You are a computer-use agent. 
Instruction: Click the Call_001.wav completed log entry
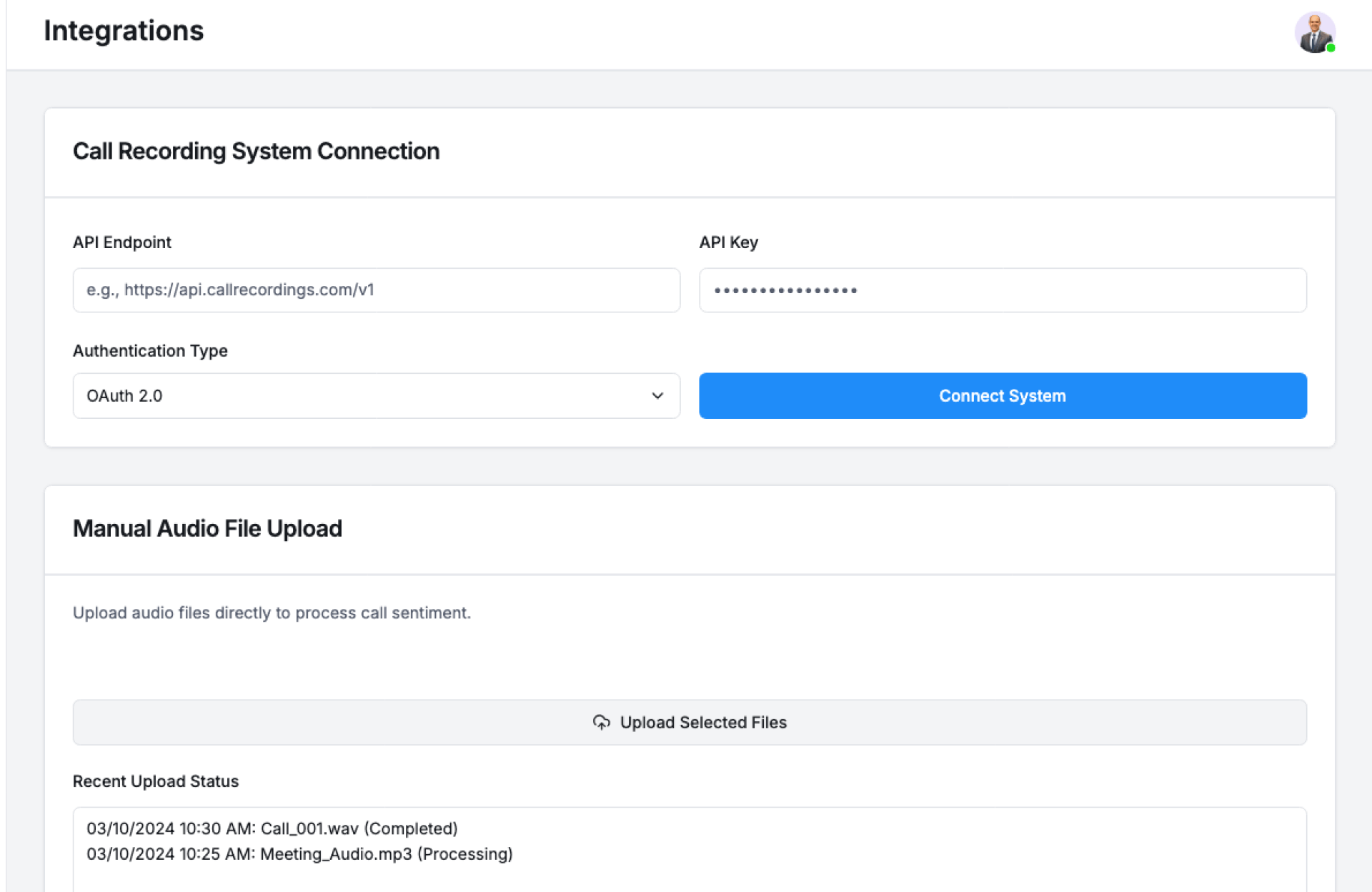[272, 828]
